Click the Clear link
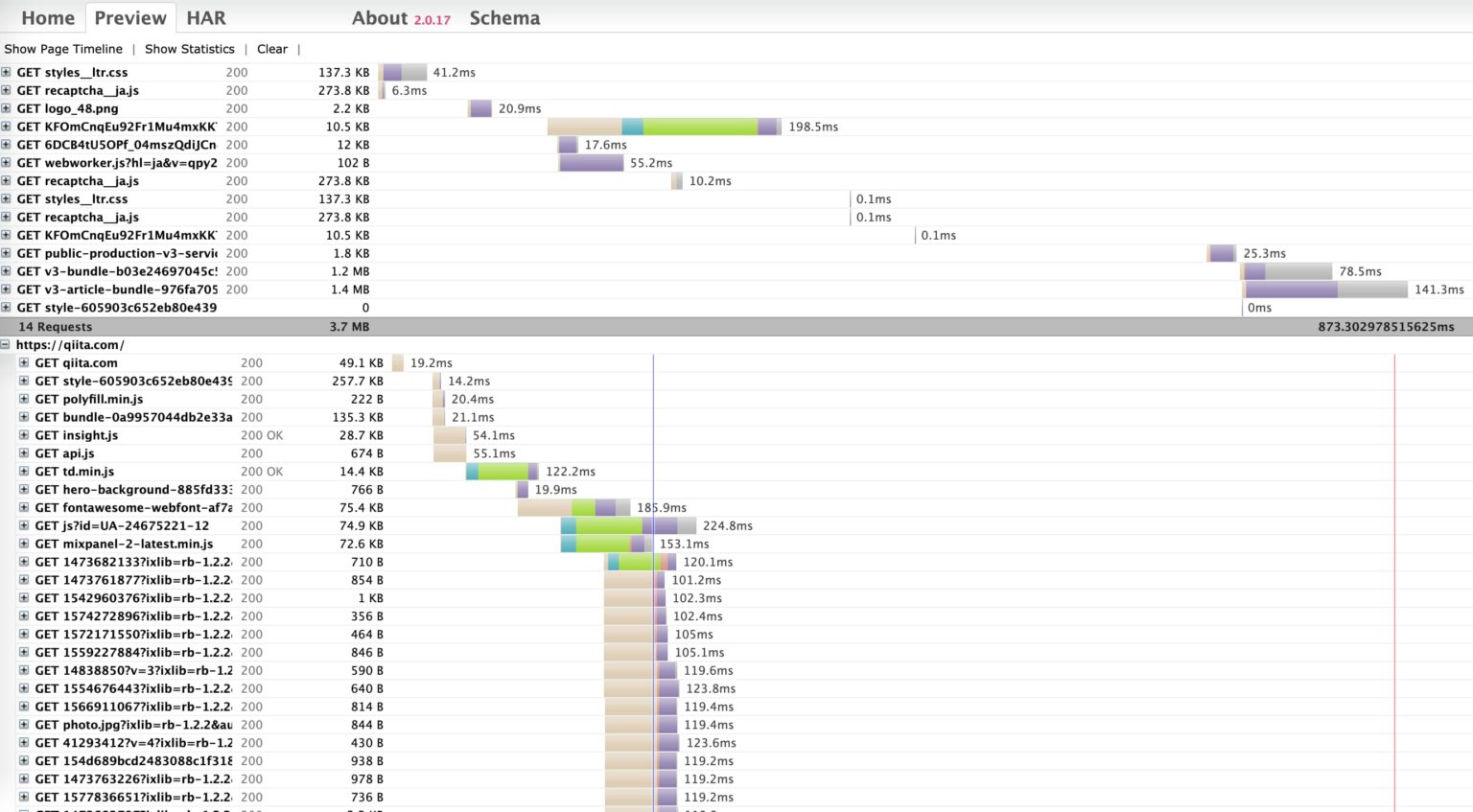This screenshot has width=1473, height=812. point(271,49)
